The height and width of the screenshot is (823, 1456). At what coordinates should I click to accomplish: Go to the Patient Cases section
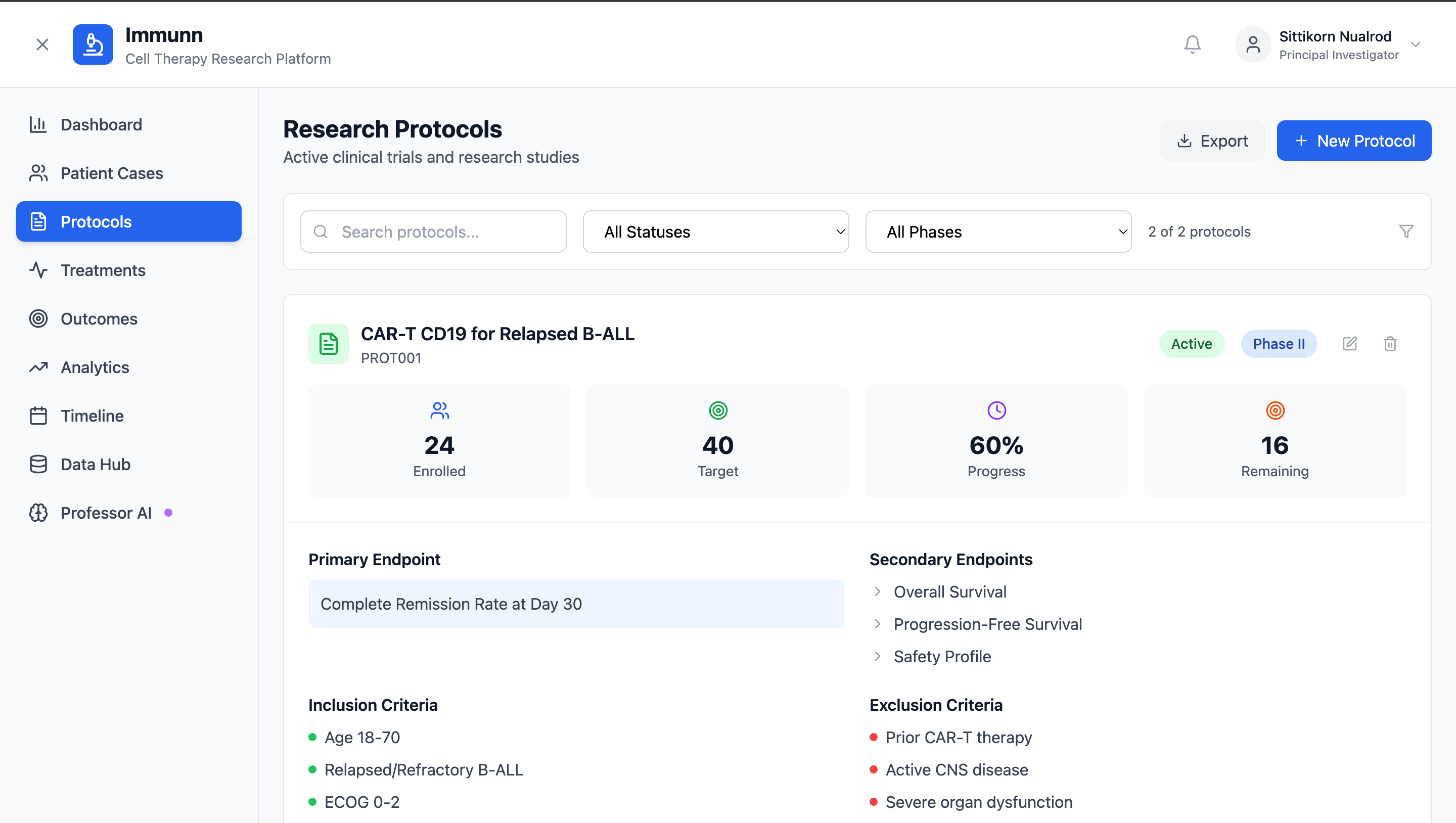[x=112, y=173]
